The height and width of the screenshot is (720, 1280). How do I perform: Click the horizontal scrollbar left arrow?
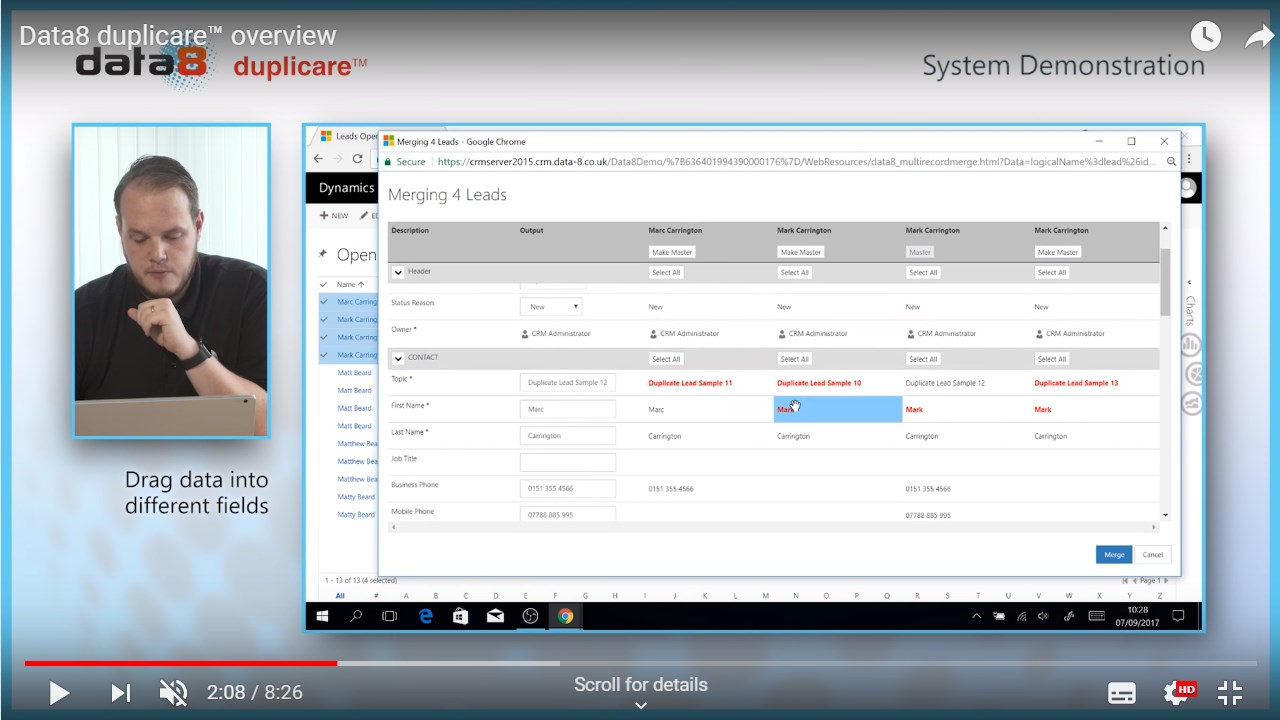[x=392, y=529]
